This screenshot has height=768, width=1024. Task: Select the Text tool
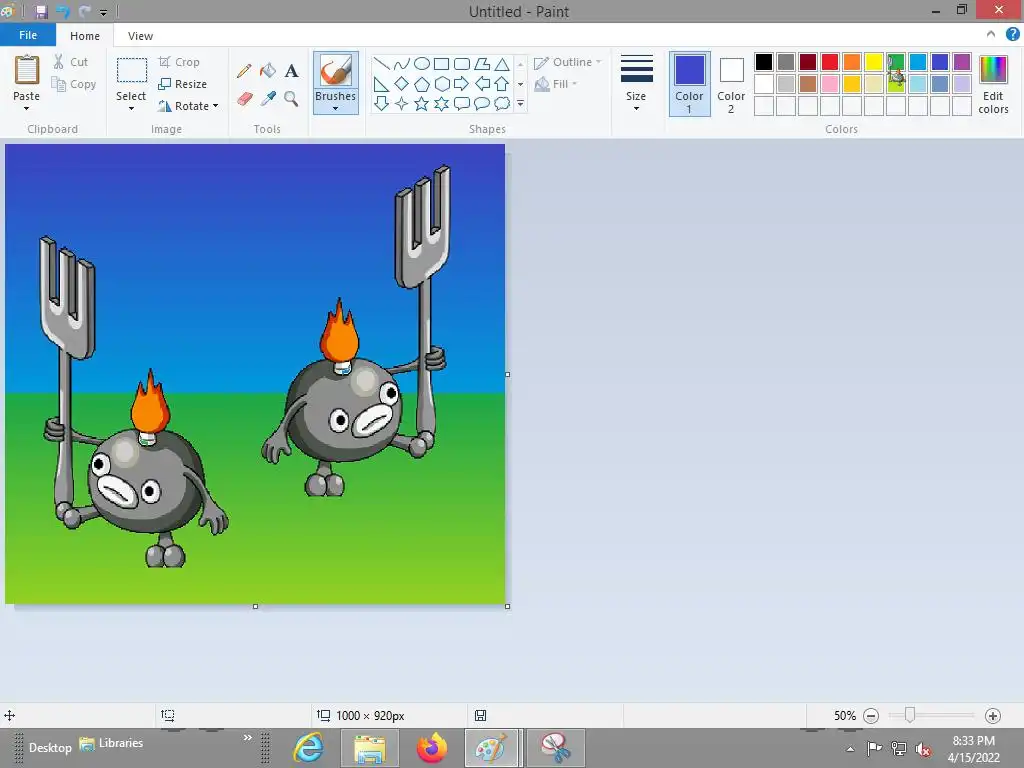(291, 71)
